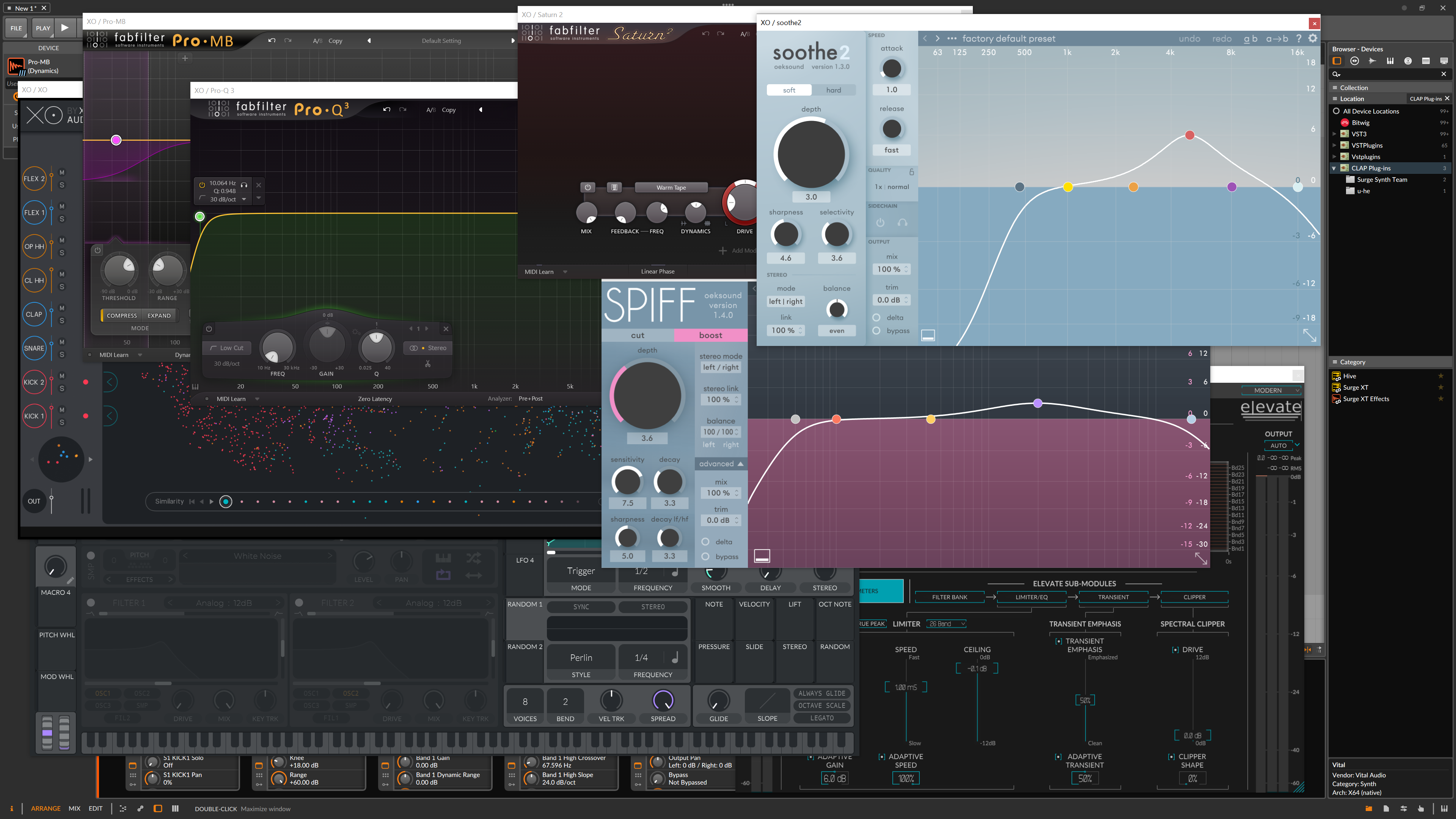Open the Saturn 2 Warm Tape style dropdown
1456x819 pixels.
point(671,188)
